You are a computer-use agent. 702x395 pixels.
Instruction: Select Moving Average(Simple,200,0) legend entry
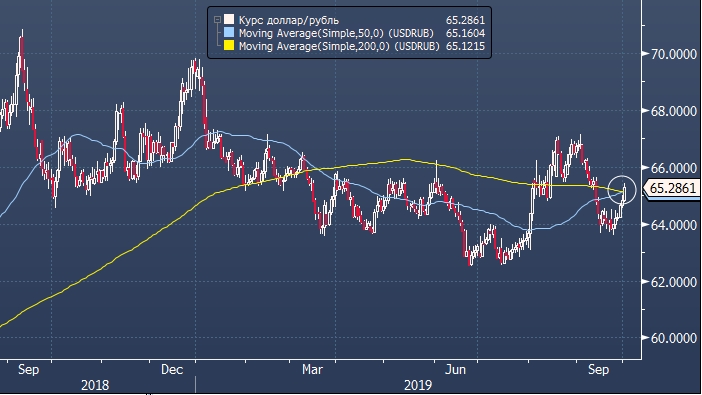click(339, 46)
